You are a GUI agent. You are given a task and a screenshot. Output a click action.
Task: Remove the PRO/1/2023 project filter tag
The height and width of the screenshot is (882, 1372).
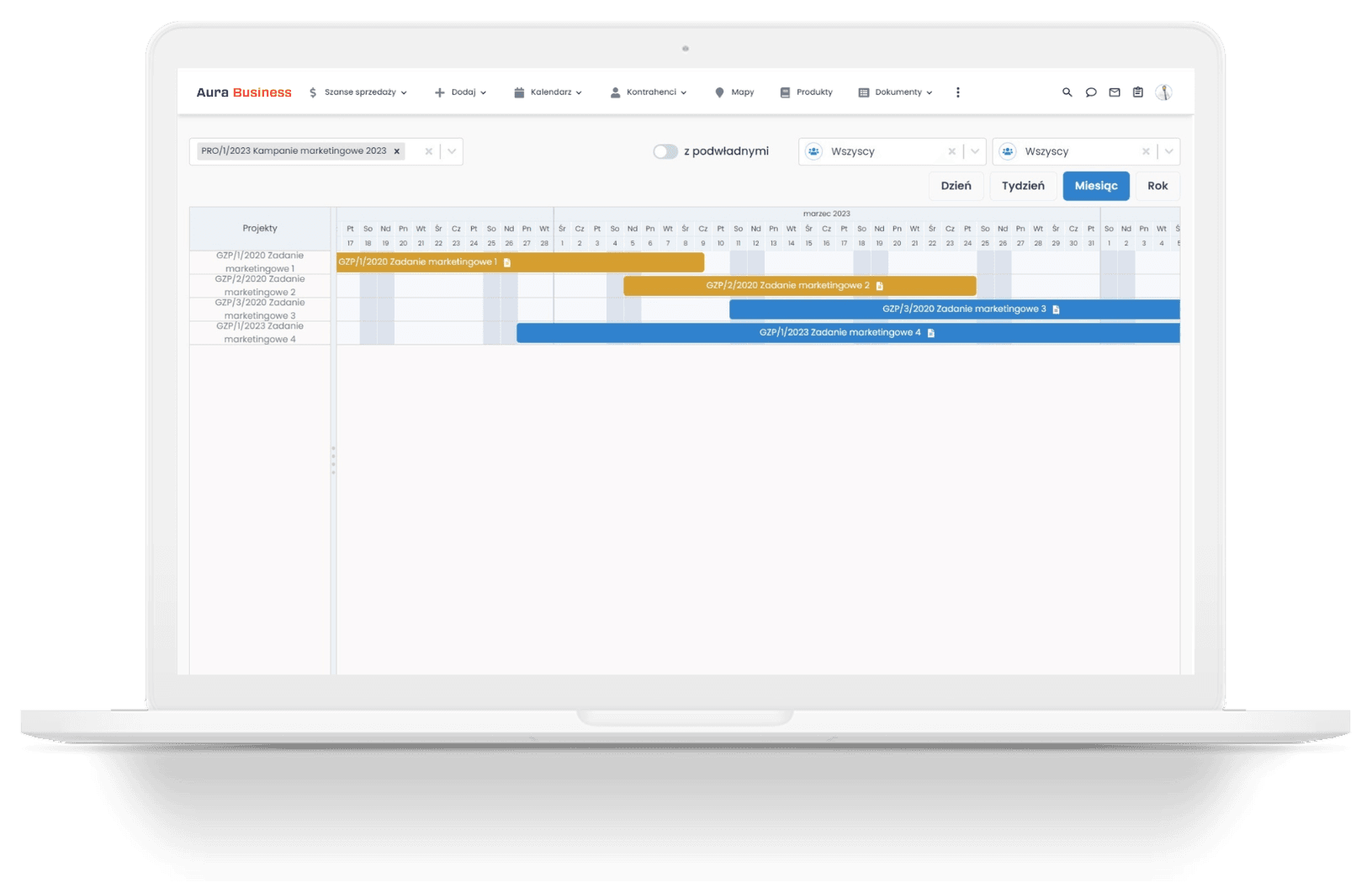397,151
